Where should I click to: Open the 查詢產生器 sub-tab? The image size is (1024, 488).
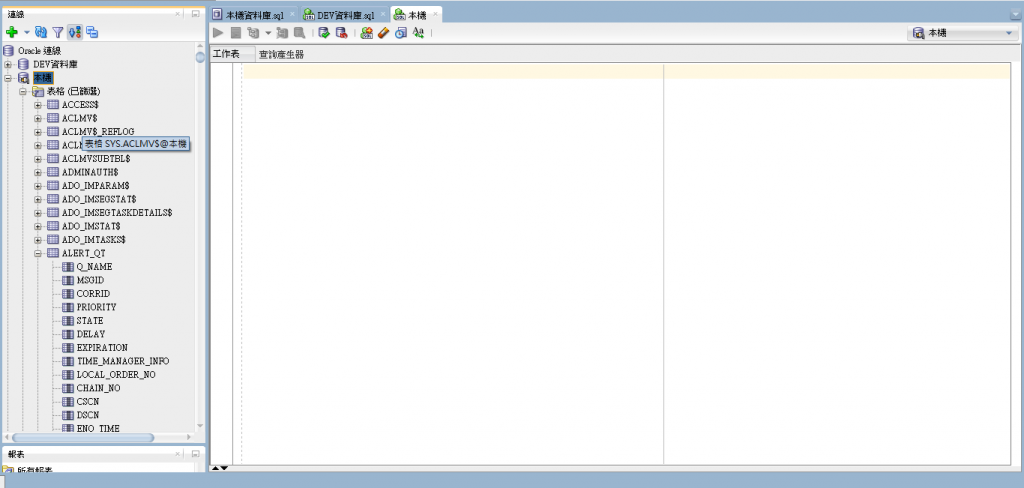click(281, 54)
